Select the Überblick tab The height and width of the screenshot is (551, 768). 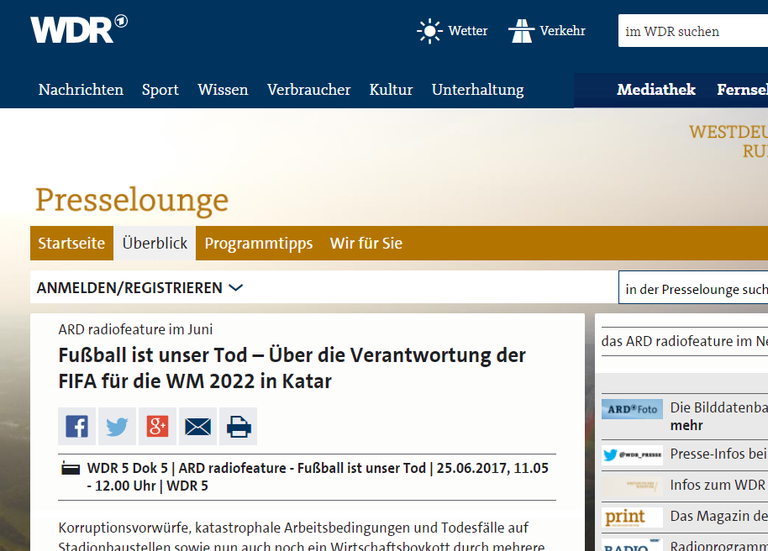click(x=155, y=243)
